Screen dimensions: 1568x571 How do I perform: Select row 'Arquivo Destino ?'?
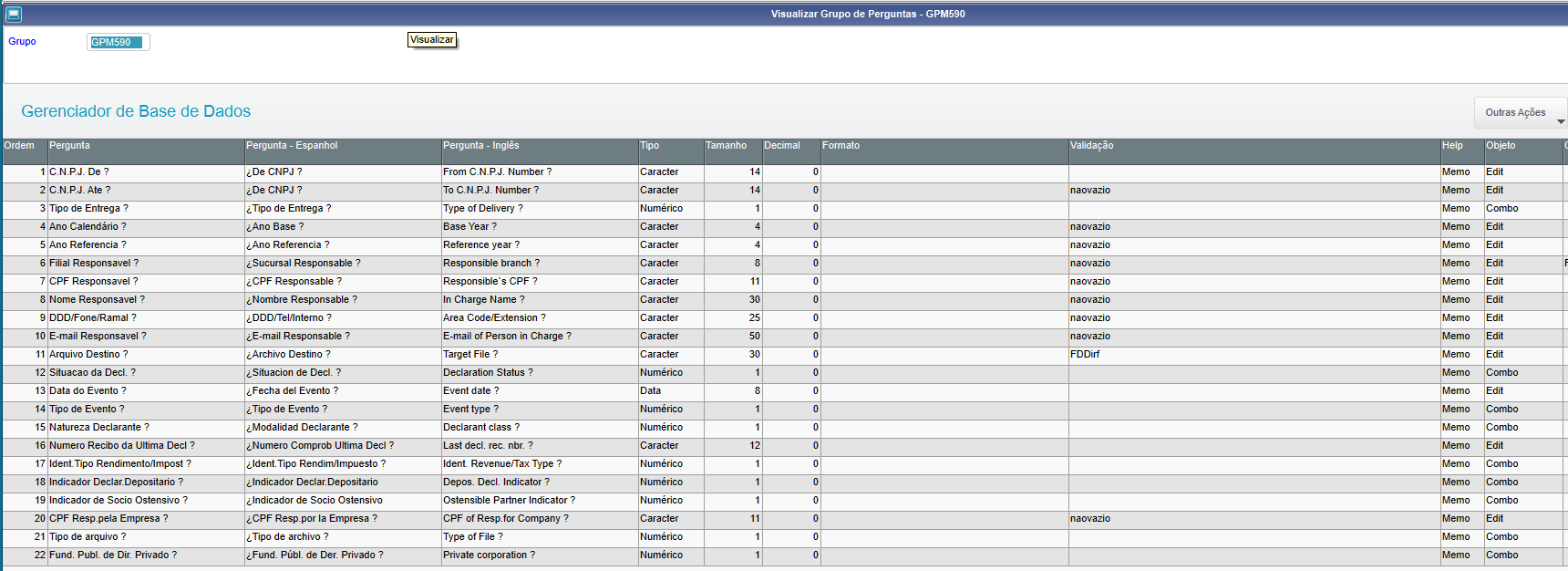pyautogui.click(x=784, y=355)
